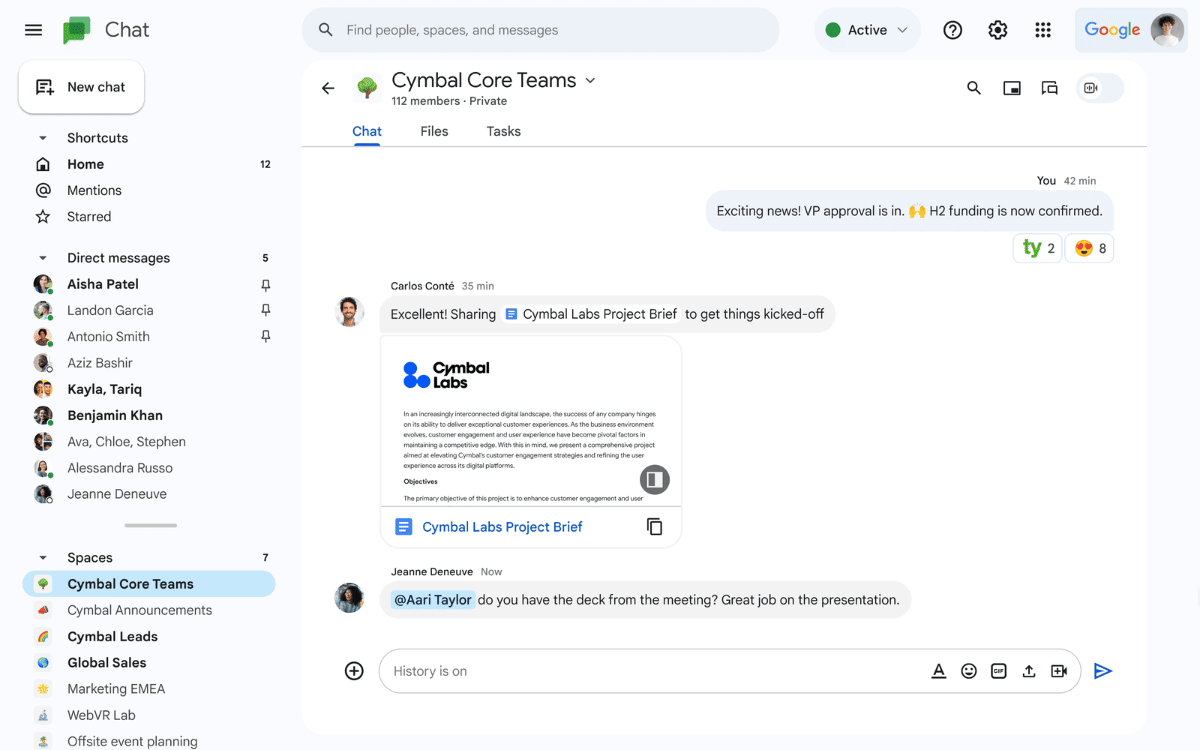Open the Cymbal Labs Project Brief document link
The width and height of the screenshot is (1200, 750).
[501, 526]
